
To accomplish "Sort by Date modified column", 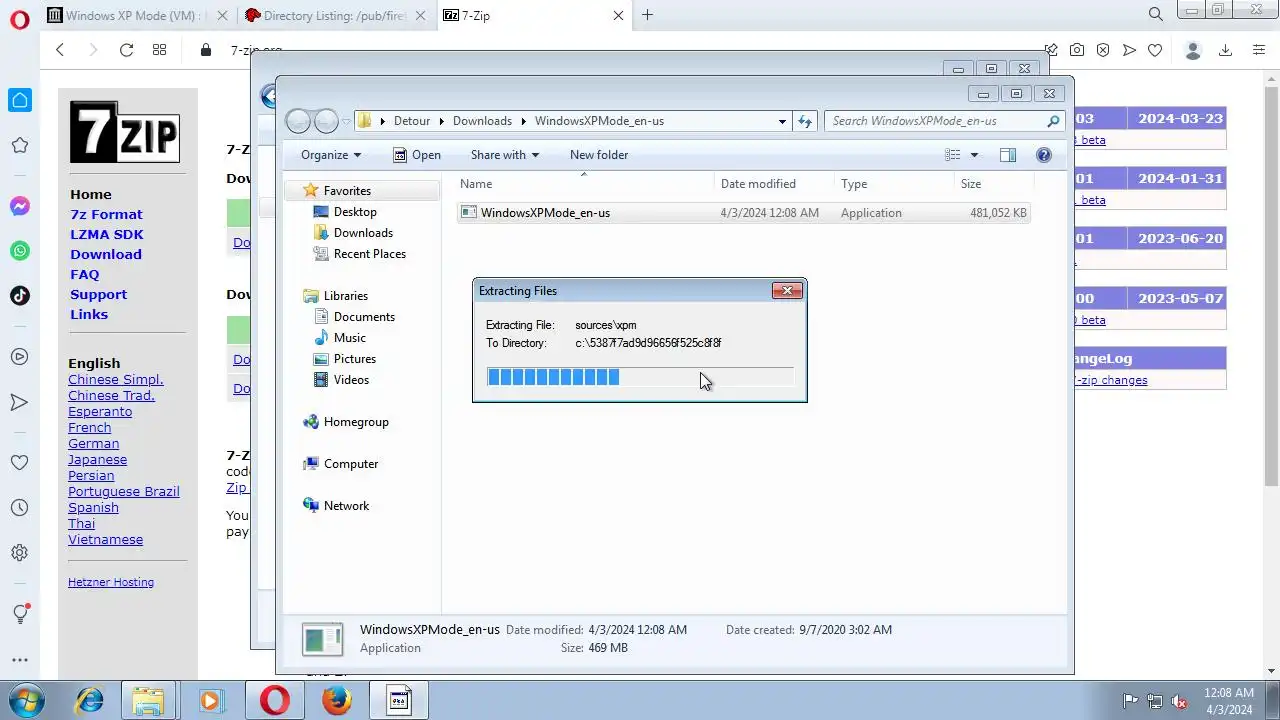I will (758, 184).
